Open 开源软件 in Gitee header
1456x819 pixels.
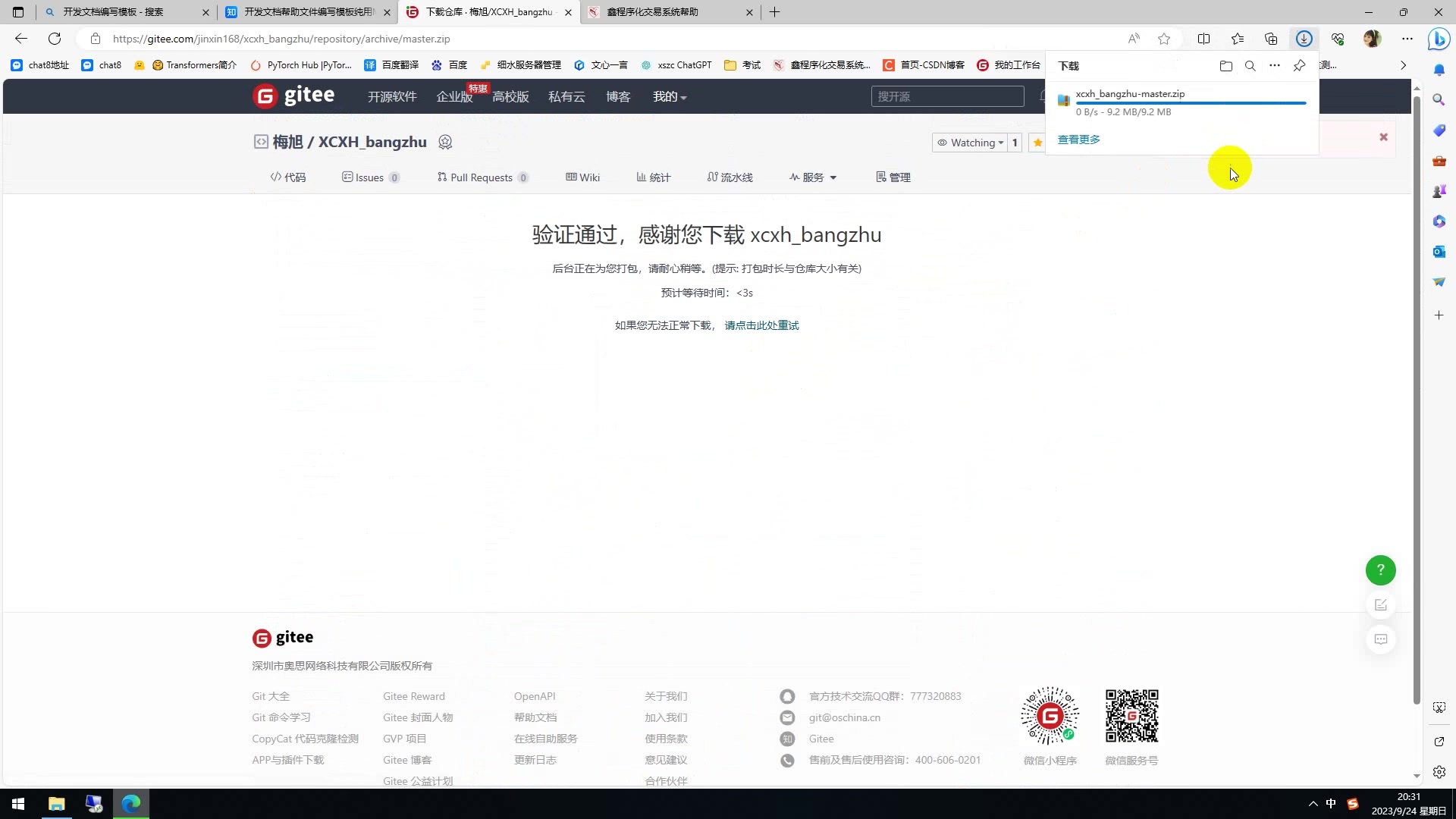point(392,96)
